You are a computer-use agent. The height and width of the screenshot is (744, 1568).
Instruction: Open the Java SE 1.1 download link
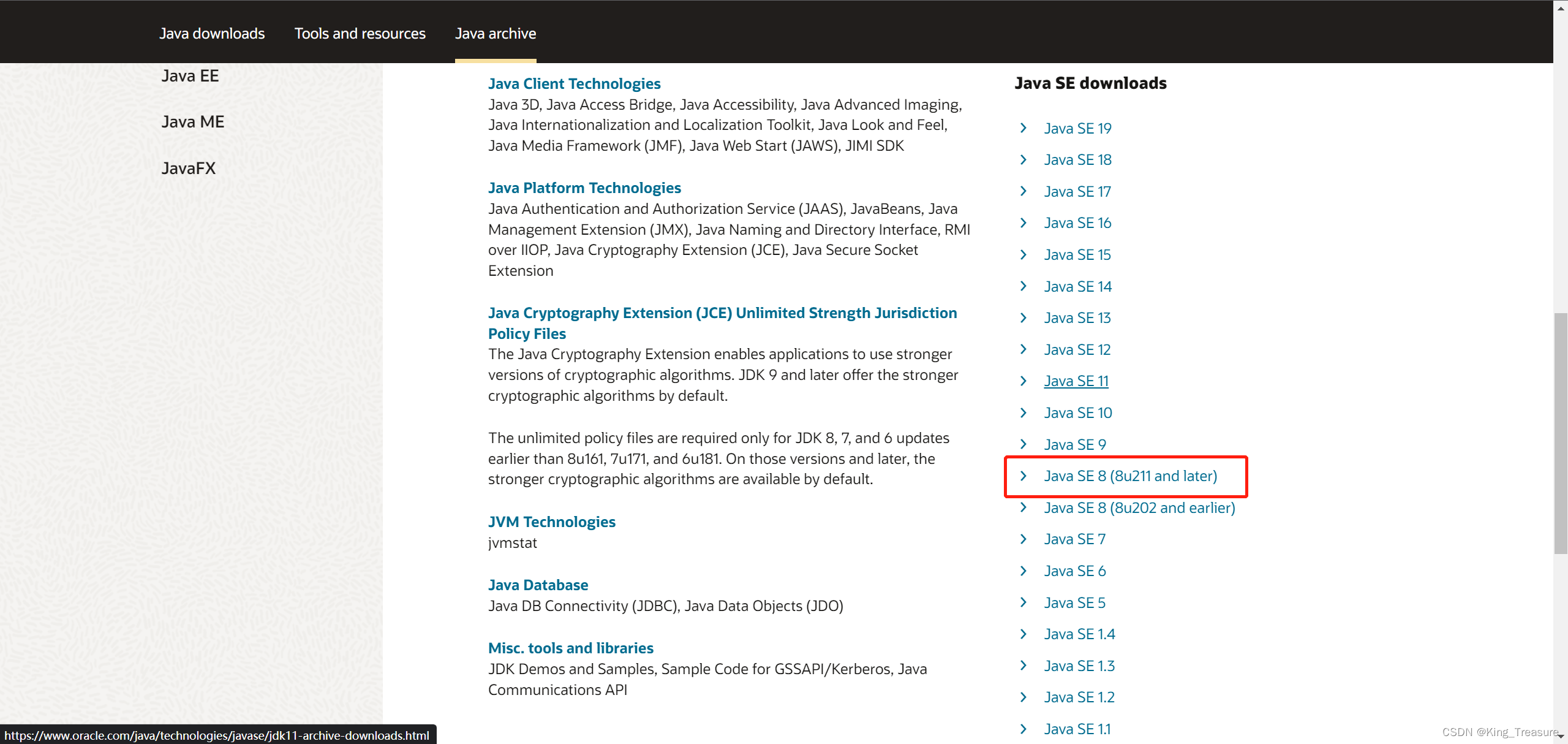pos(1077,729)
